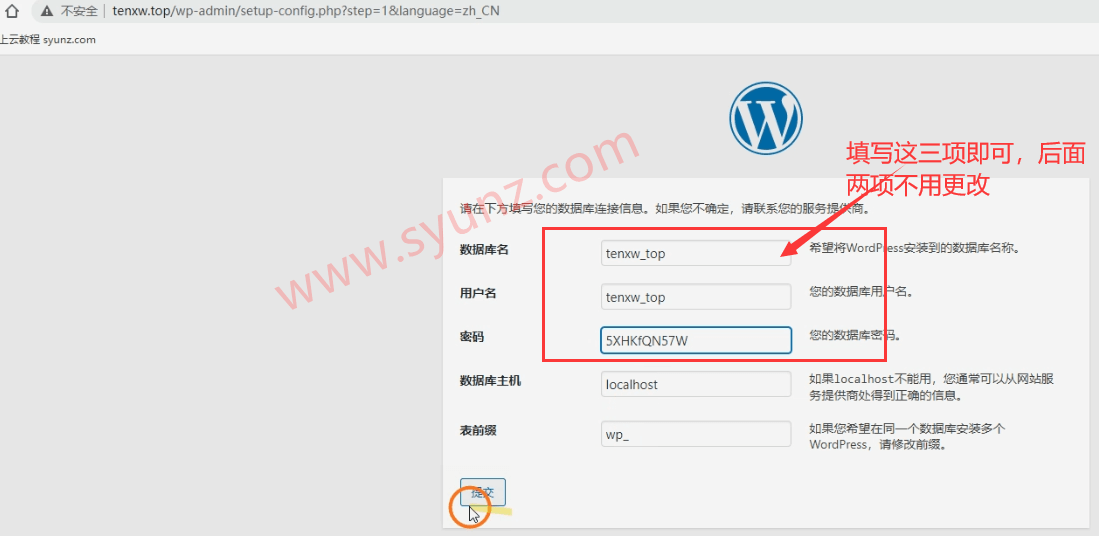Click the text 希望将WordPress安装到的数据库名称。

tap(914, 248)
